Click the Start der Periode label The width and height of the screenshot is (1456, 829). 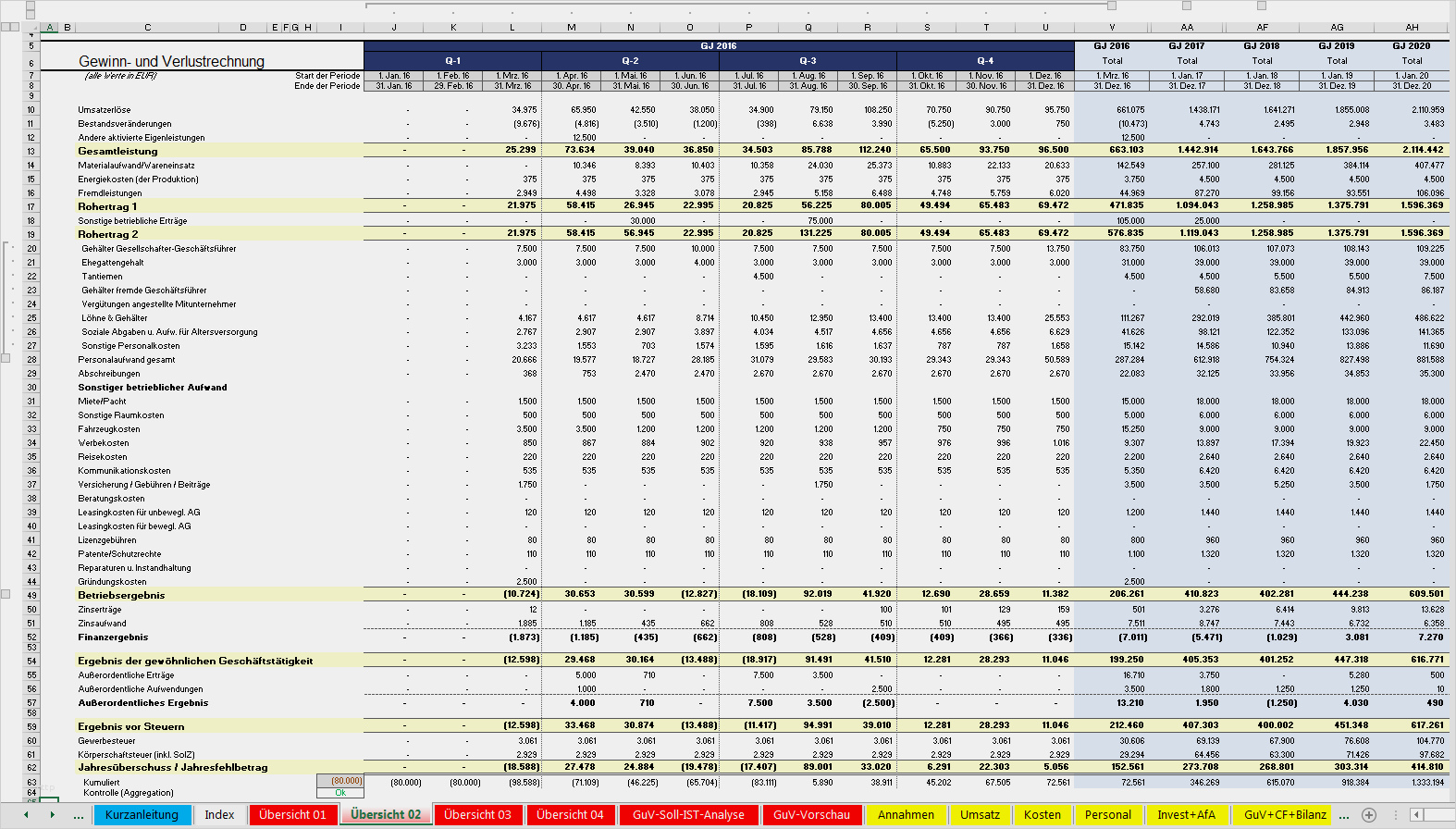tap(327, 76)
